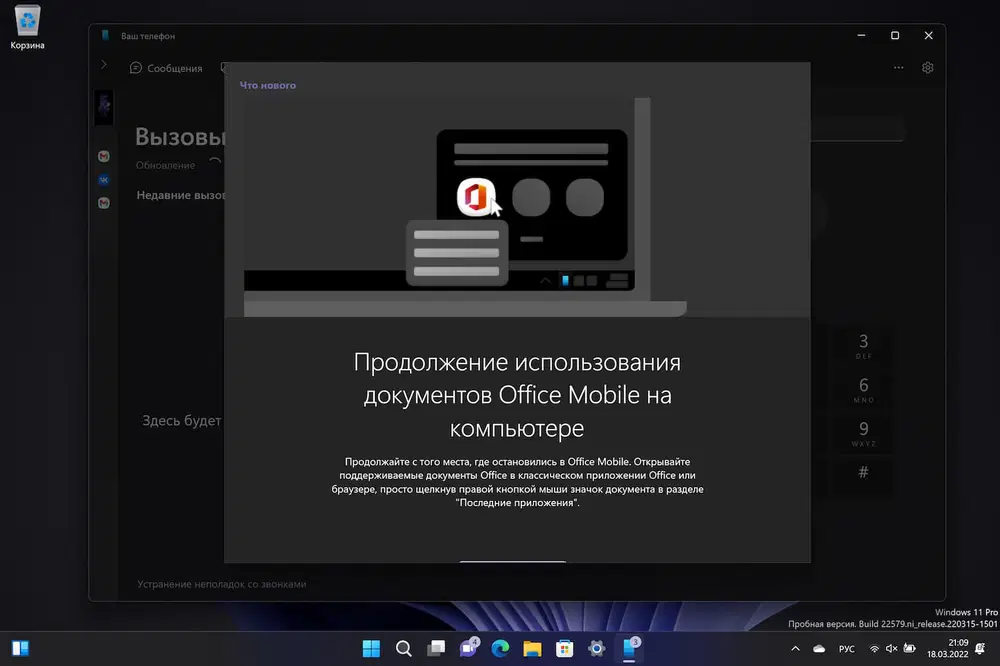Tap the 9 WXYZ dialpad key
The width and height of the screenshot is (1000, 666).
864,433
